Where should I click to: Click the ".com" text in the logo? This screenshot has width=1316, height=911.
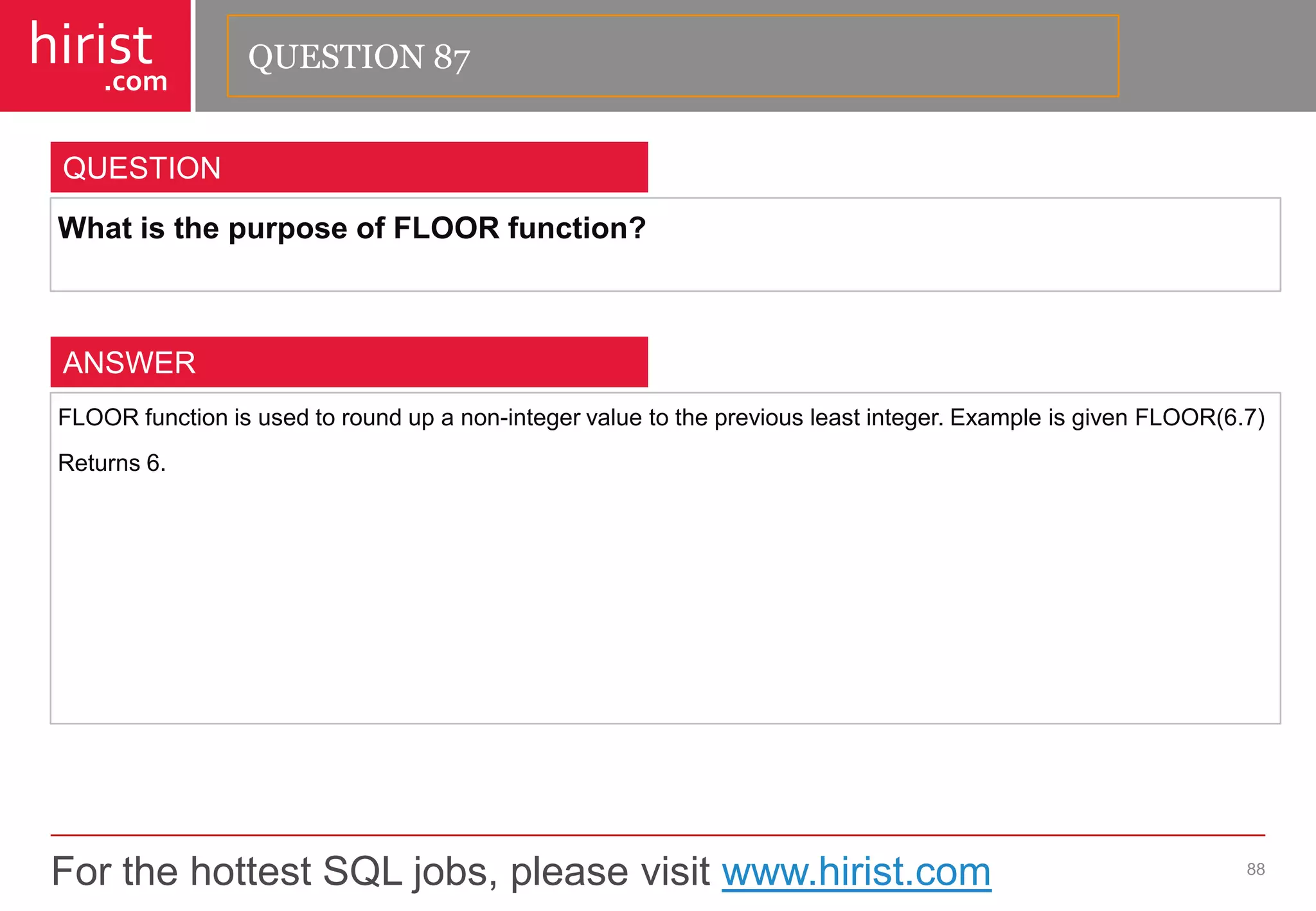click(136, 82)
